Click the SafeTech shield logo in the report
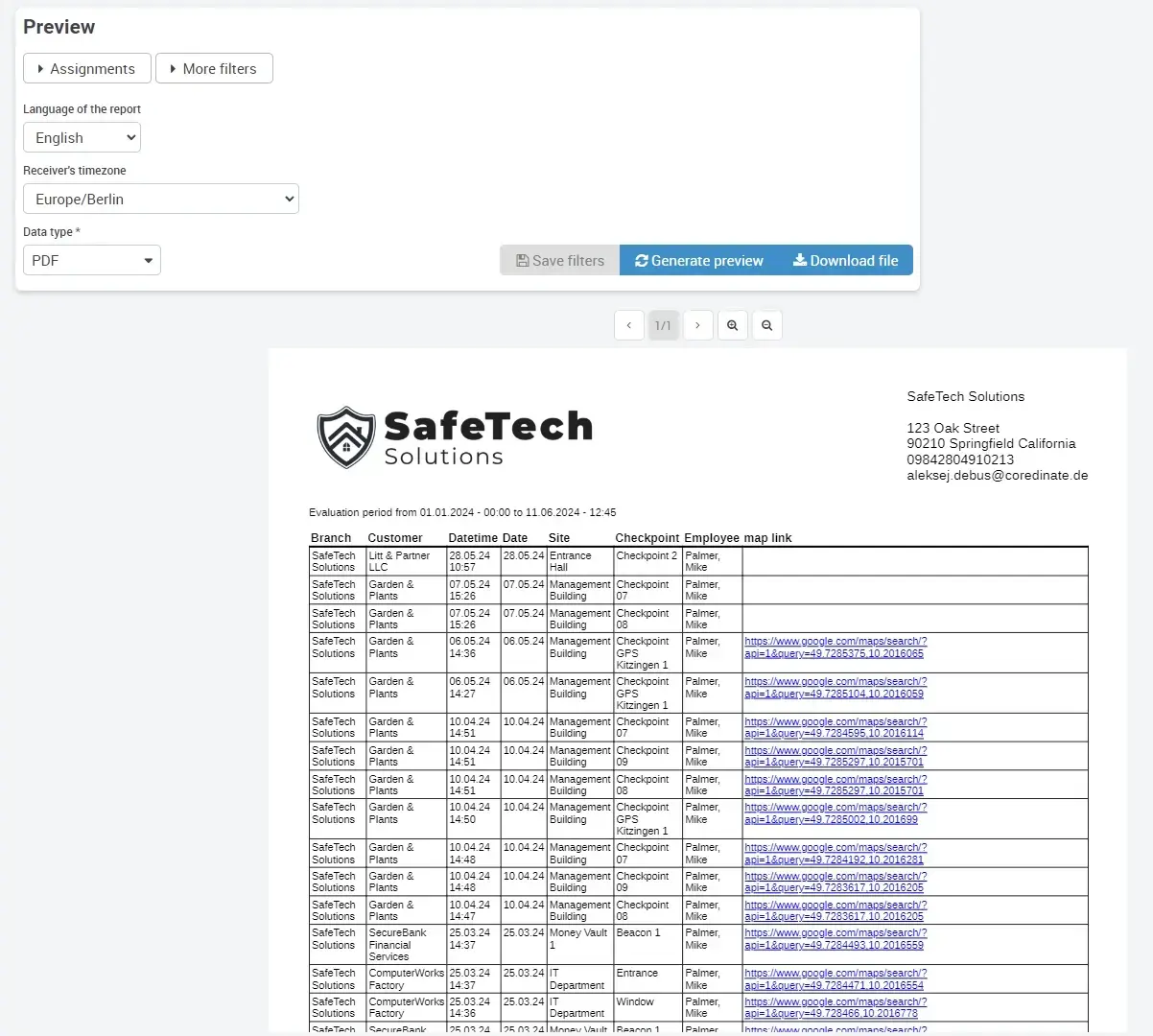Screen dimensions: 1153x1036 344,436
